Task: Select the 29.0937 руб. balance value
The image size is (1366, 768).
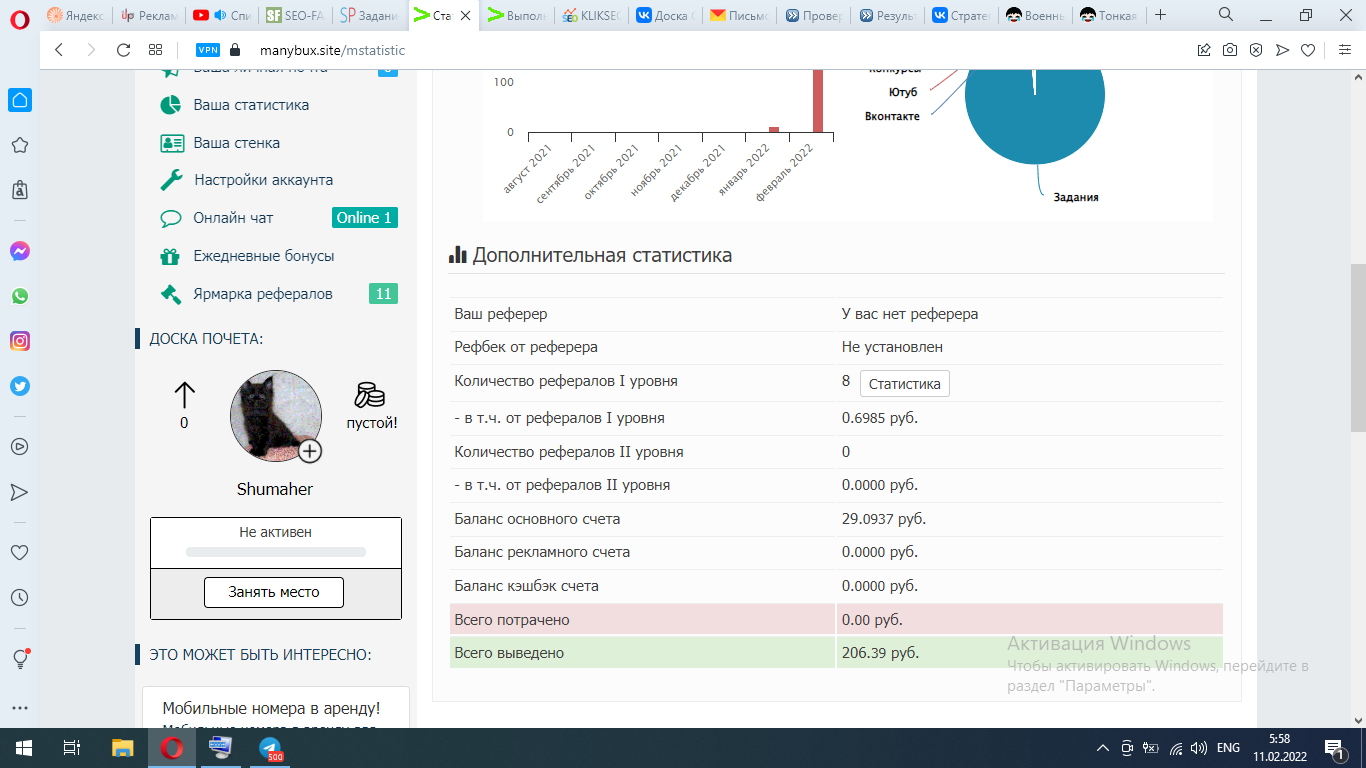Action: click(x=884, y=519)
